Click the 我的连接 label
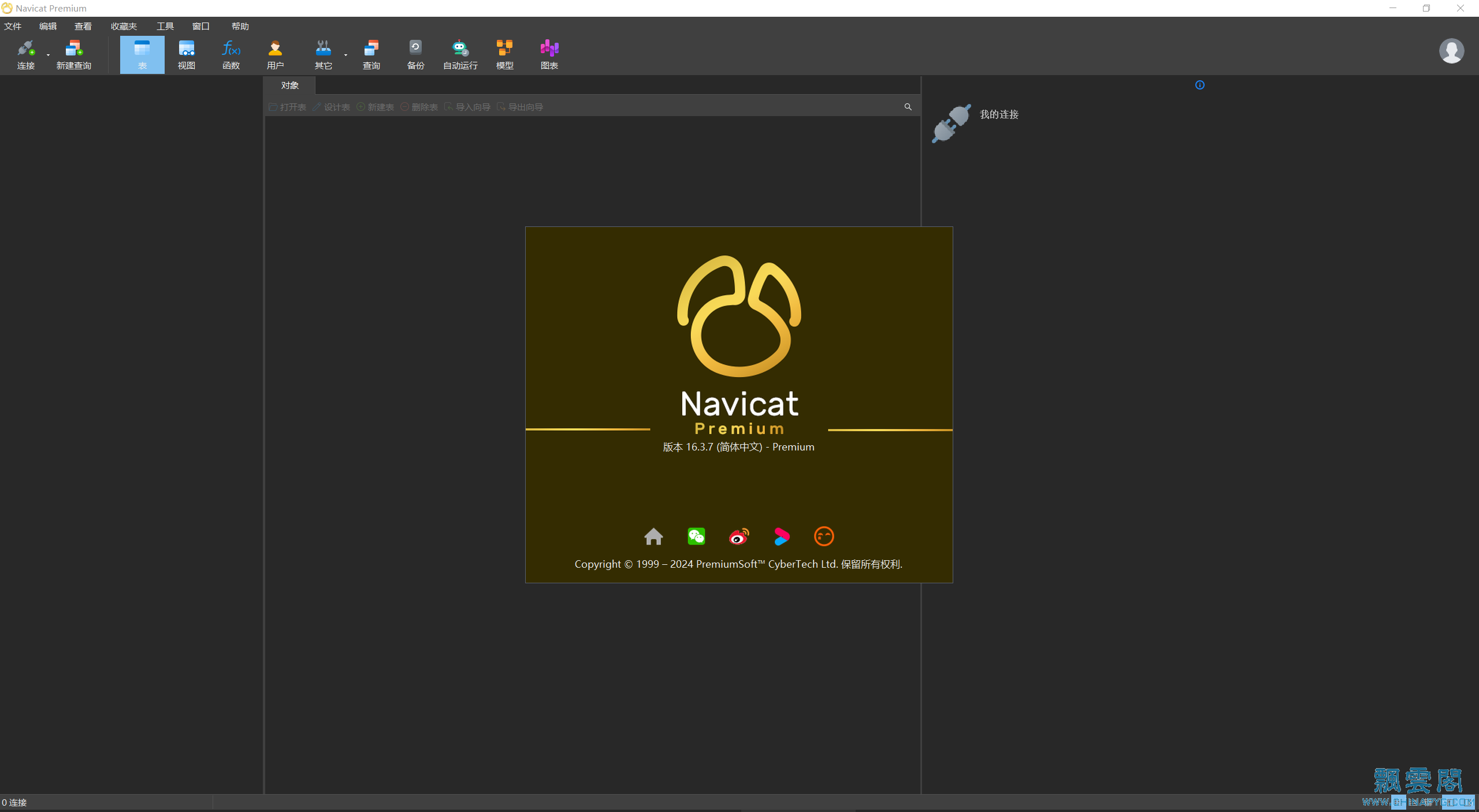This screenshot has width=1479, height=812. pos(999,114)
